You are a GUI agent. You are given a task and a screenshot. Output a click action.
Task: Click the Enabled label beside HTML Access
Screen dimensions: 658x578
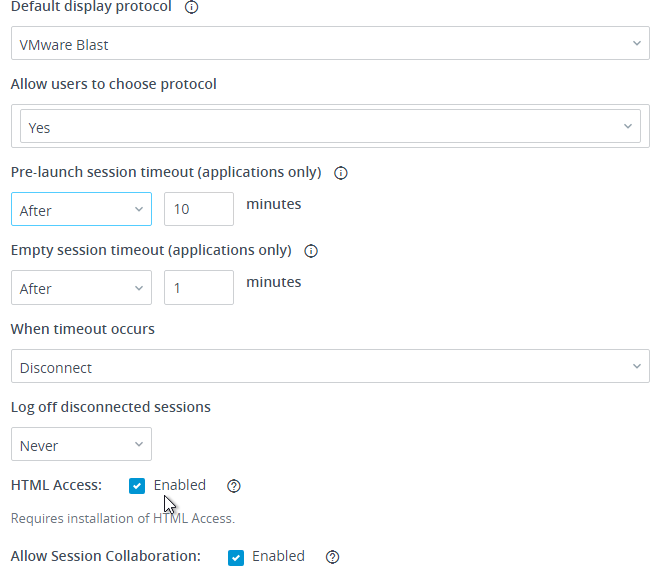(x=180, y=485)
